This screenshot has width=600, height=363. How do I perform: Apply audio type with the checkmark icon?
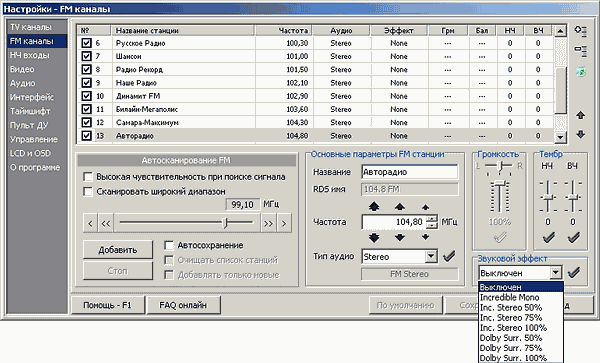449,256
